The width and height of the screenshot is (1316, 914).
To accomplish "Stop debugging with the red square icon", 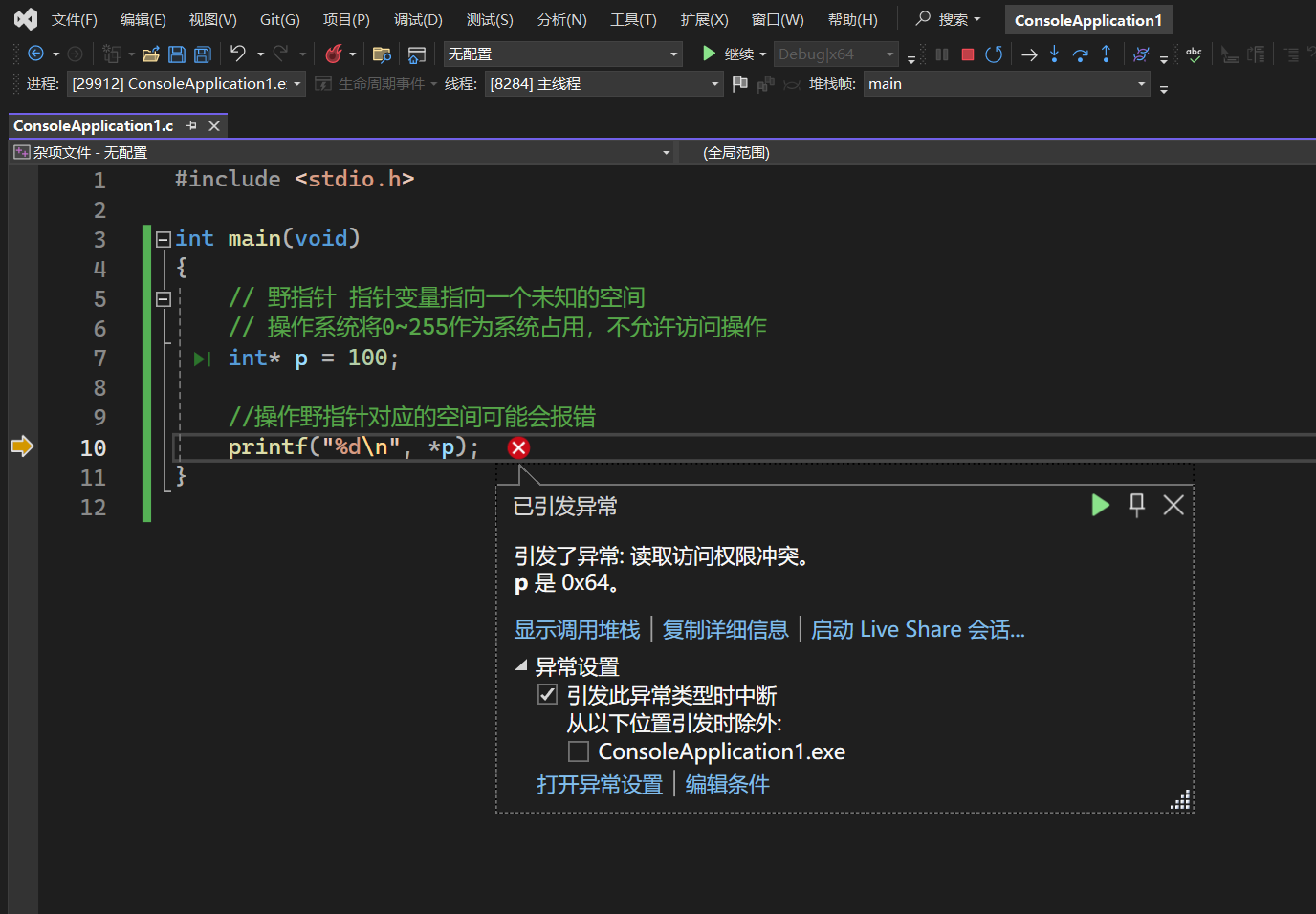I will click(967, 54).
